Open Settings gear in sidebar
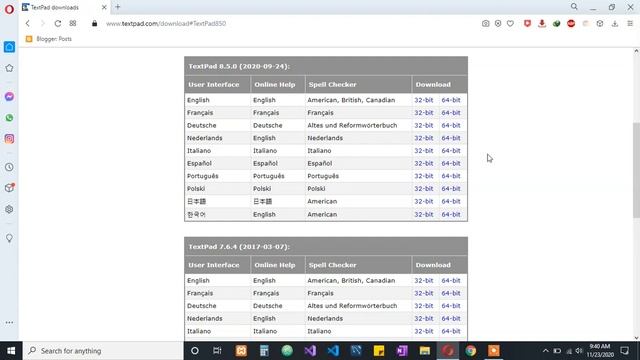This screenshot has width=640, height=360. 9,209
